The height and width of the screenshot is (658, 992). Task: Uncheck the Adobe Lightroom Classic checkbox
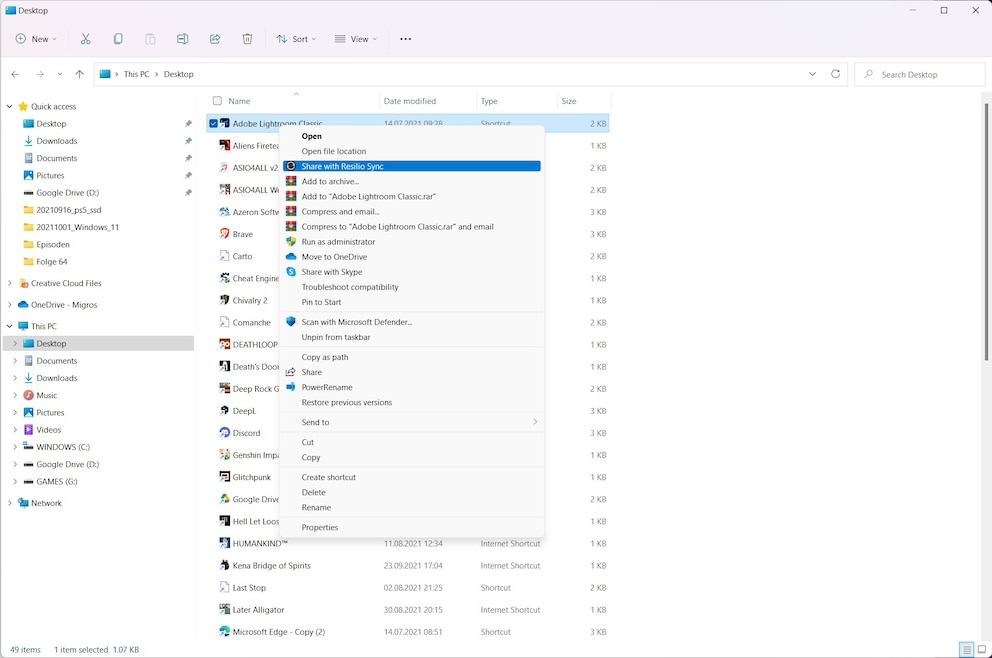coord(213,123)
